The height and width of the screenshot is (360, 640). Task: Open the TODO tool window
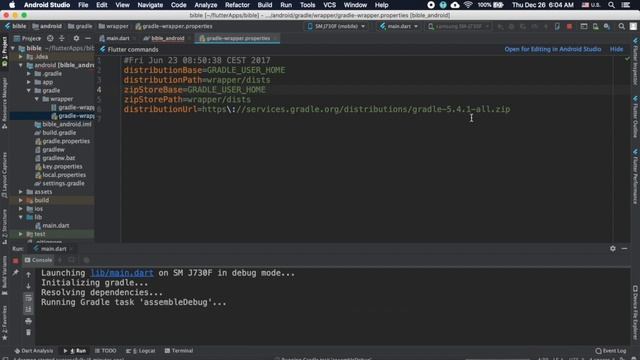click(106, 351)
